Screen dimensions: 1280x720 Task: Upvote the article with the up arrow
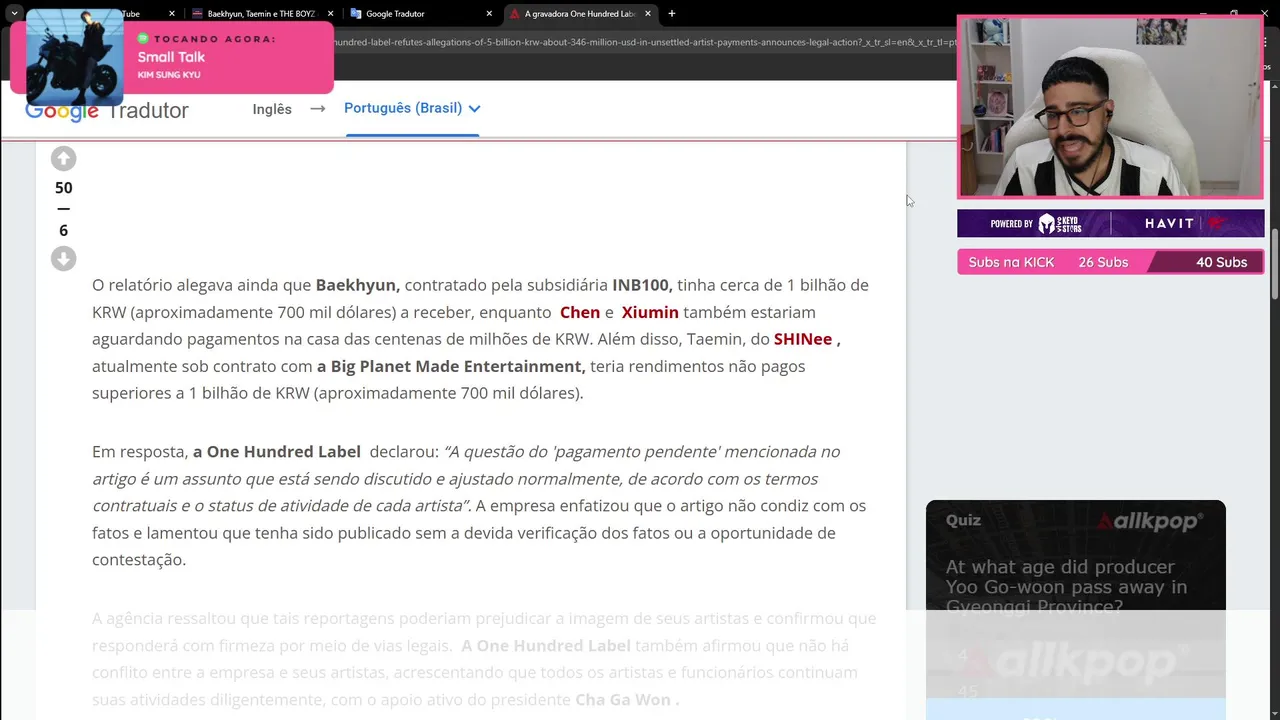pyautogui.click(x=63, y=158)
